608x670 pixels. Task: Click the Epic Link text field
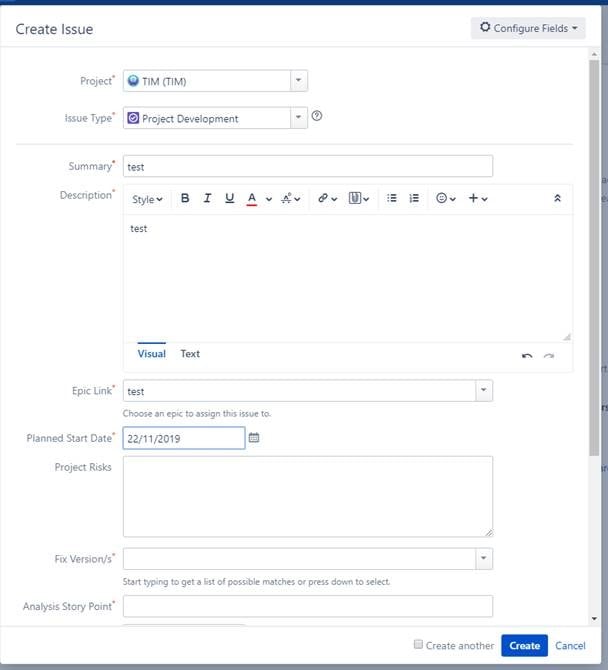[x=299, y=391]
